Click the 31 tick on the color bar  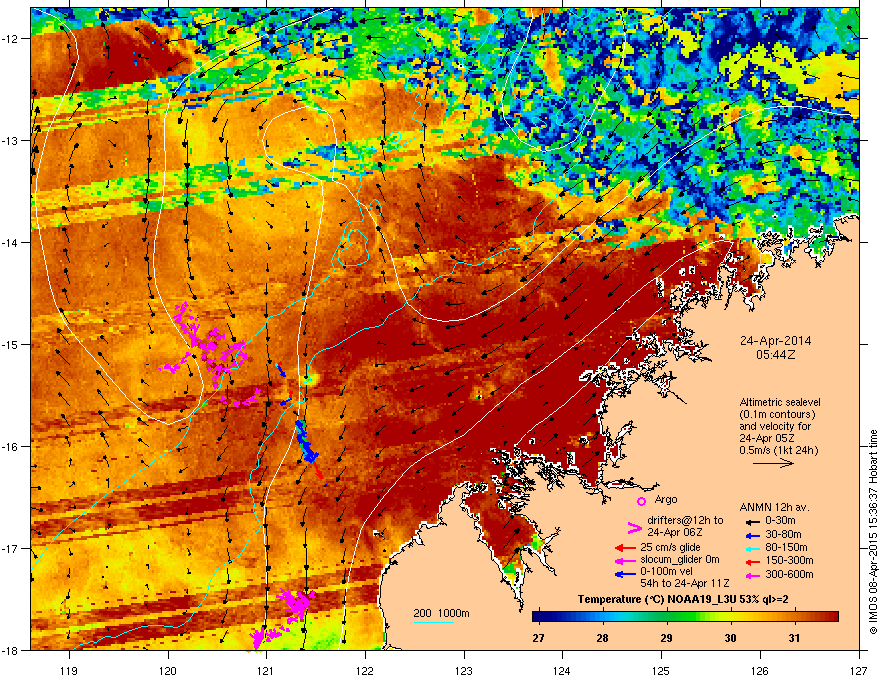pos(794,638)
